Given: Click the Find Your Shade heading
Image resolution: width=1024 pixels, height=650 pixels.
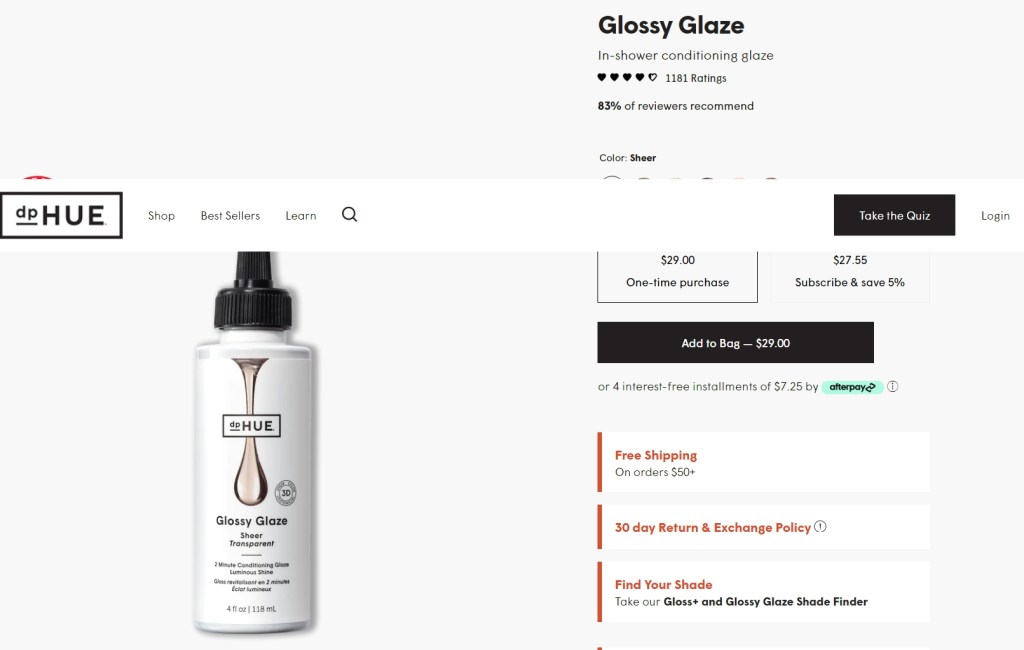Looking at the screenshot, I should click(x=663, y=584).
